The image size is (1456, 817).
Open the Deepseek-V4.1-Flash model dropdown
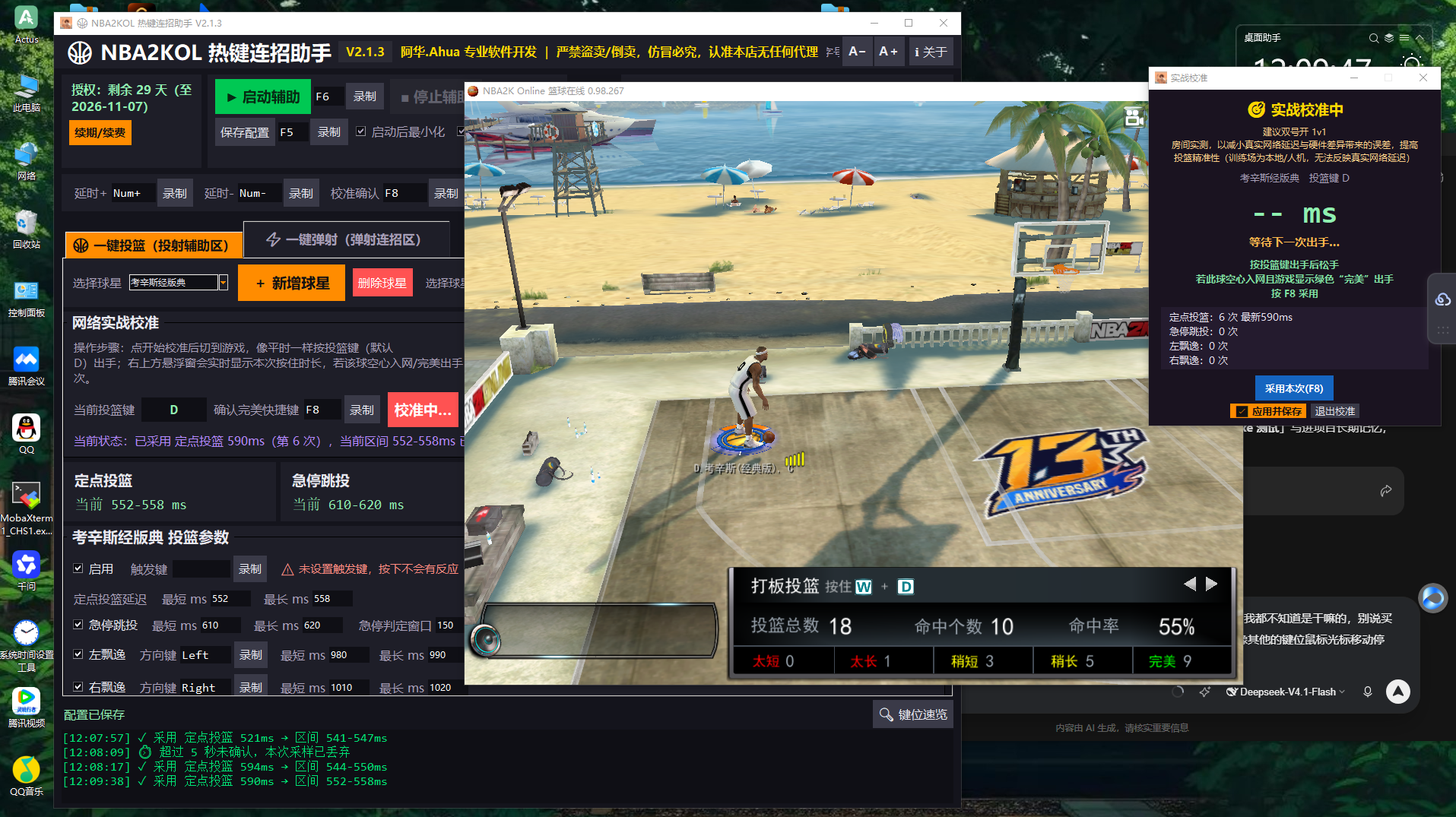tap(1286, 692)
